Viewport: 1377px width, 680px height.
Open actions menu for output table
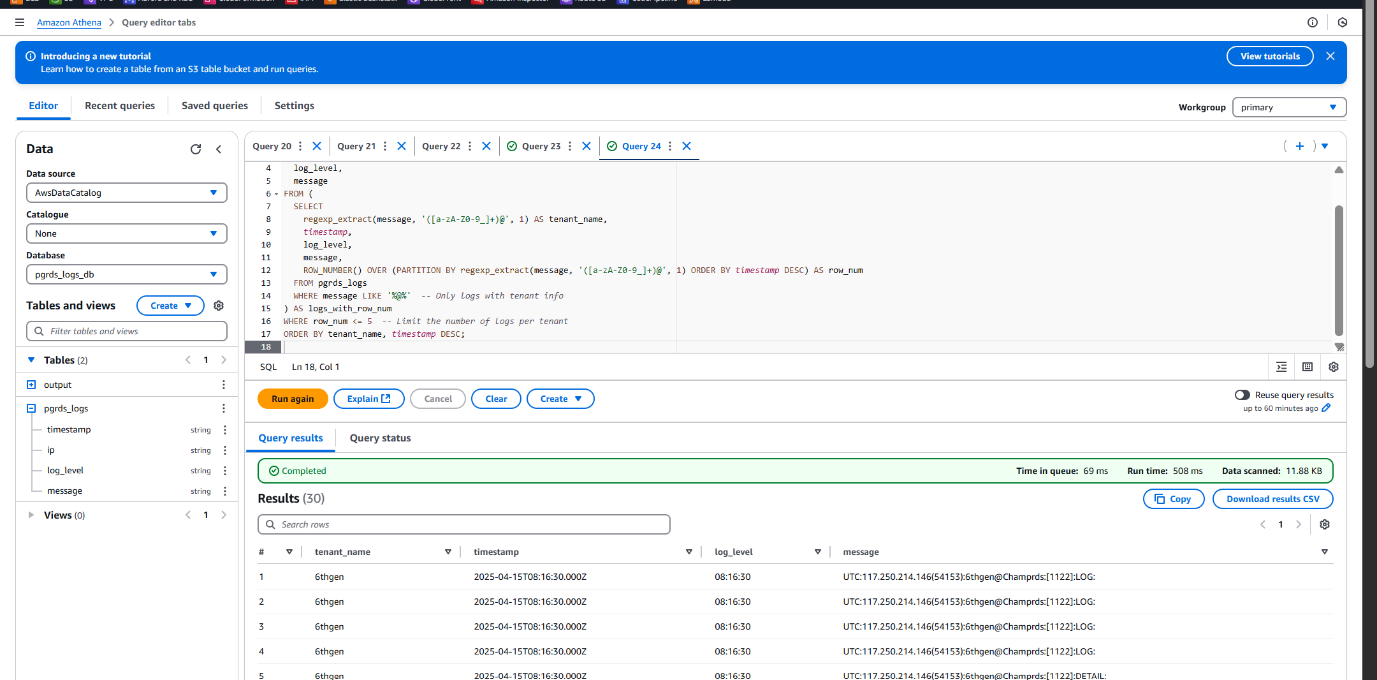click(224, 385)
